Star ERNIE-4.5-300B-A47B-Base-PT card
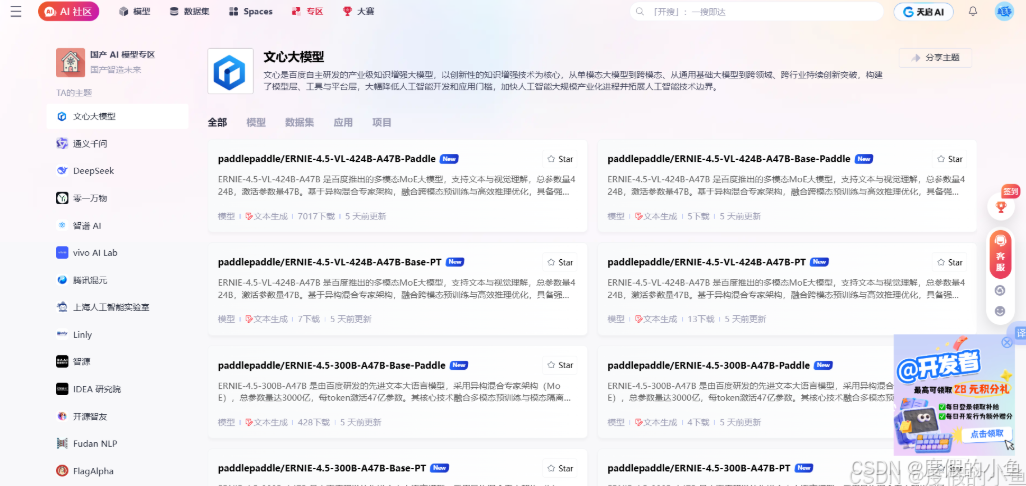The width and height of the screenshot is (1026, 486). coord(560,468)
